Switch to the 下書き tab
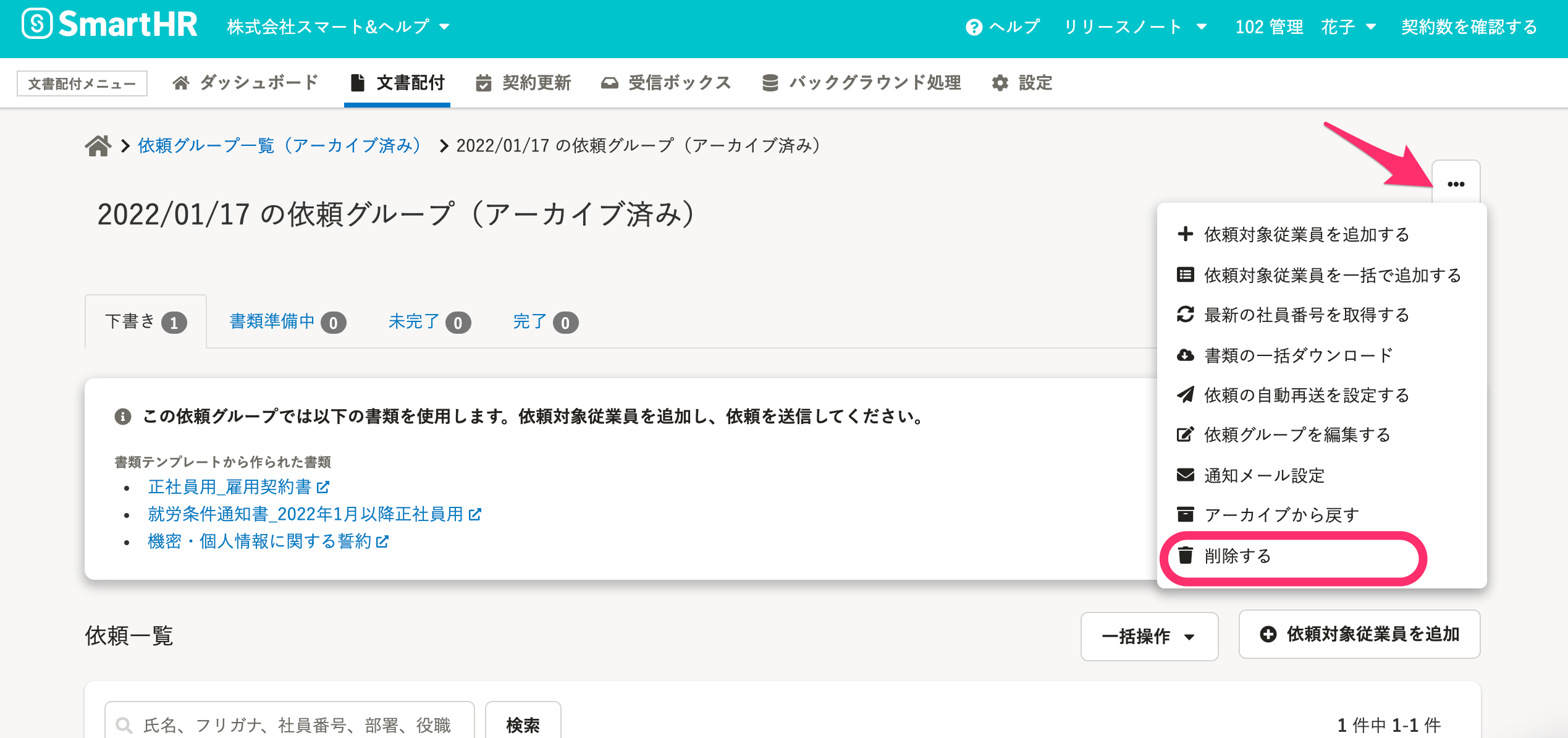The height and width of the screenshot is (738, 1568). coord(146,322)
